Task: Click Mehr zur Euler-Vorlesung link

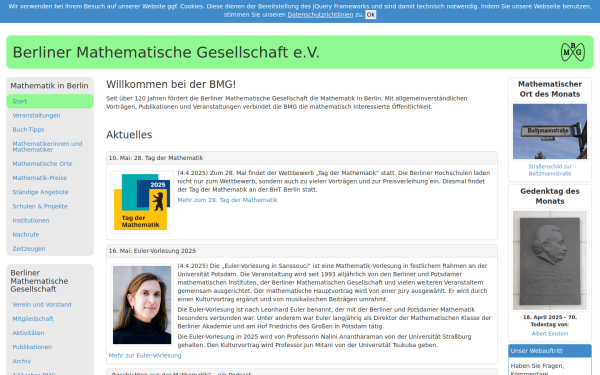Action: (x=145, y=355)
